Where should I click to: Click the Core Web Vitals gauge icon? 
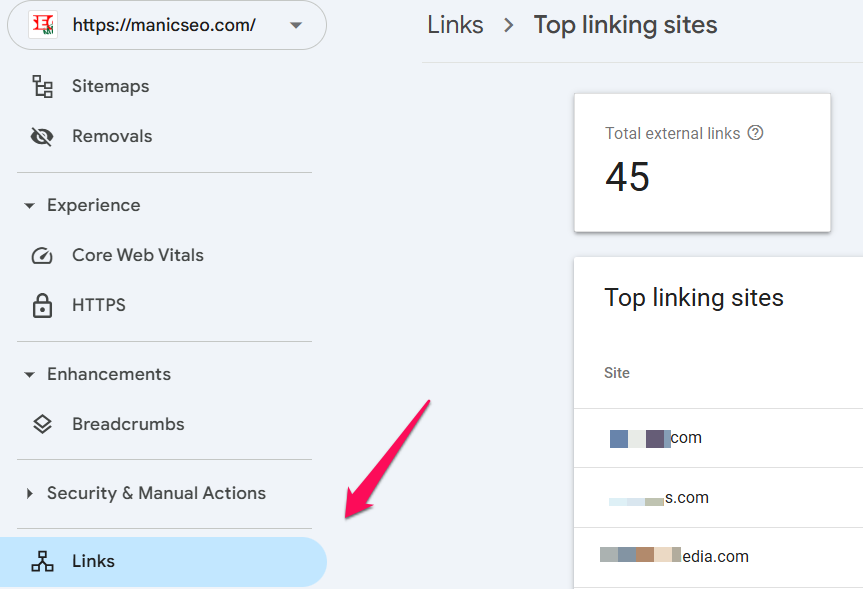pos(42,255)
